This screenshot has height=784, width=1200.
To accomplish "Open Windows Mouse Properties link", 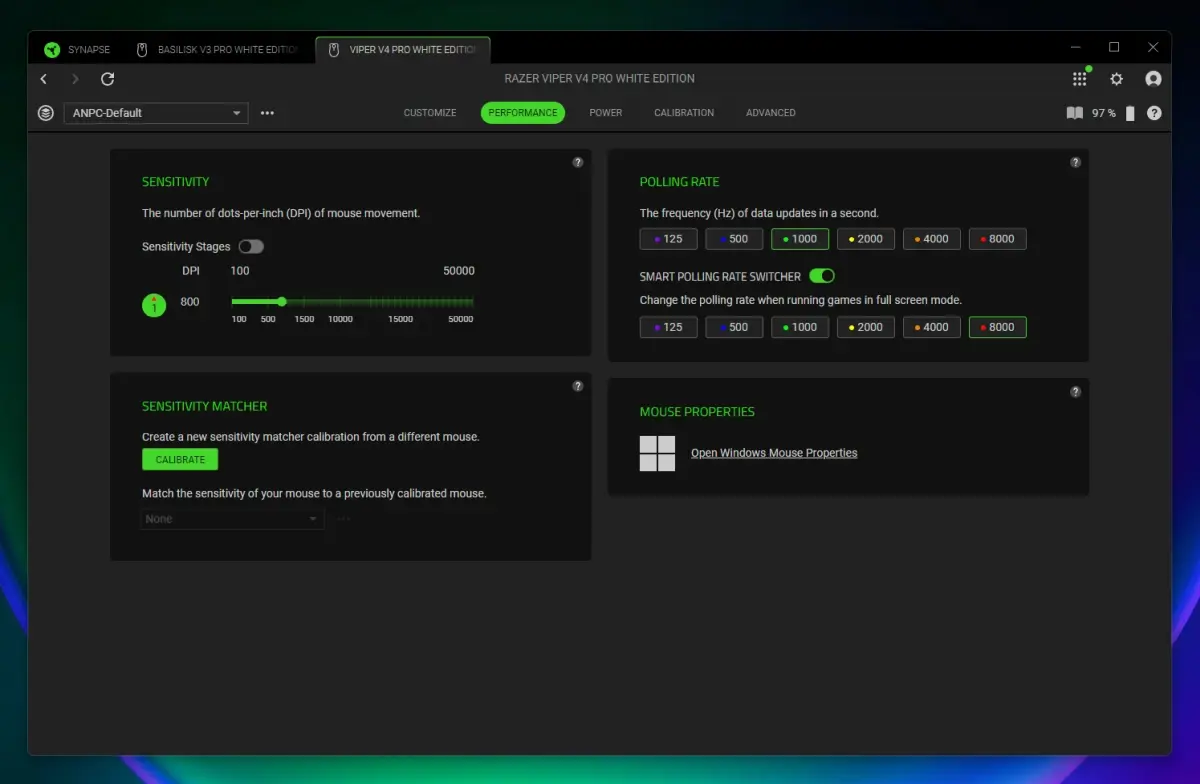I will pyautogui.click(x=774, y=453).
